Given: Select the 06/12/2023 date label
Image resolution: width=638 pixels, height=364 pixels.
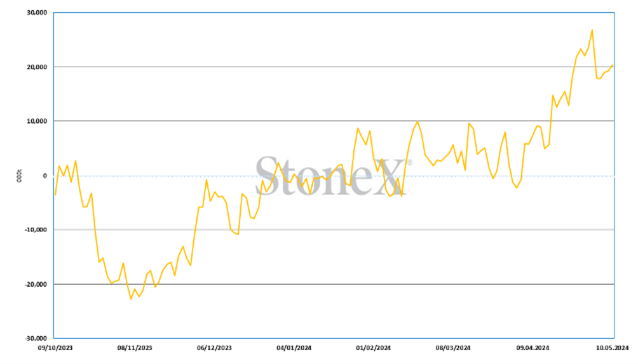Looking at the screenshot, I should pos(214,348).
